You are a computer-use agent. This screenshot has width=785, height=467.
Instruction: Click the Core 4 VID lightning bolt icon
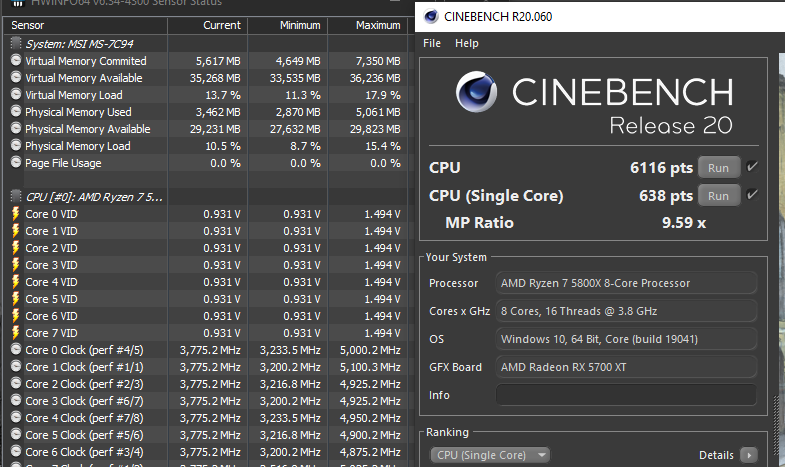(16, 282)
